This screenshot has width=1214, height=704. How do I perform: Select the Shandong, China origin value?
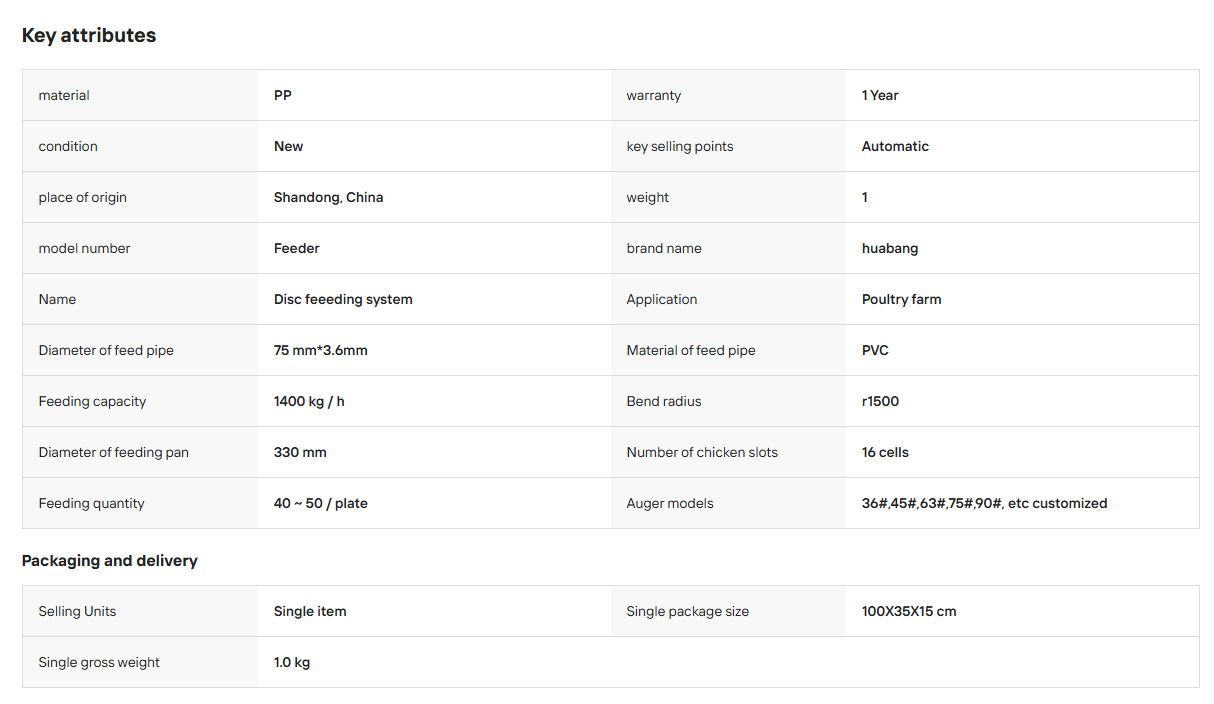[x=328, y=197]
